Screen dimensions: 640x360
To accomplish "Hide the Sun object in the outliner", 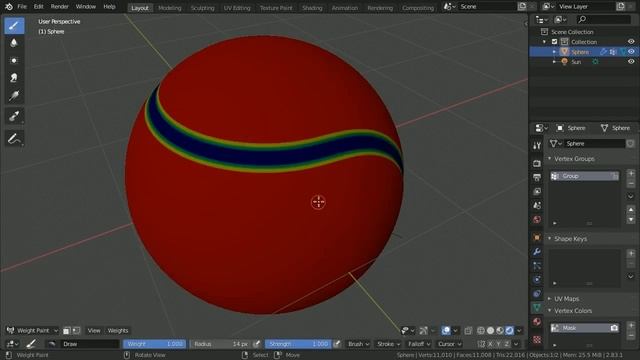I will (631, 62).
